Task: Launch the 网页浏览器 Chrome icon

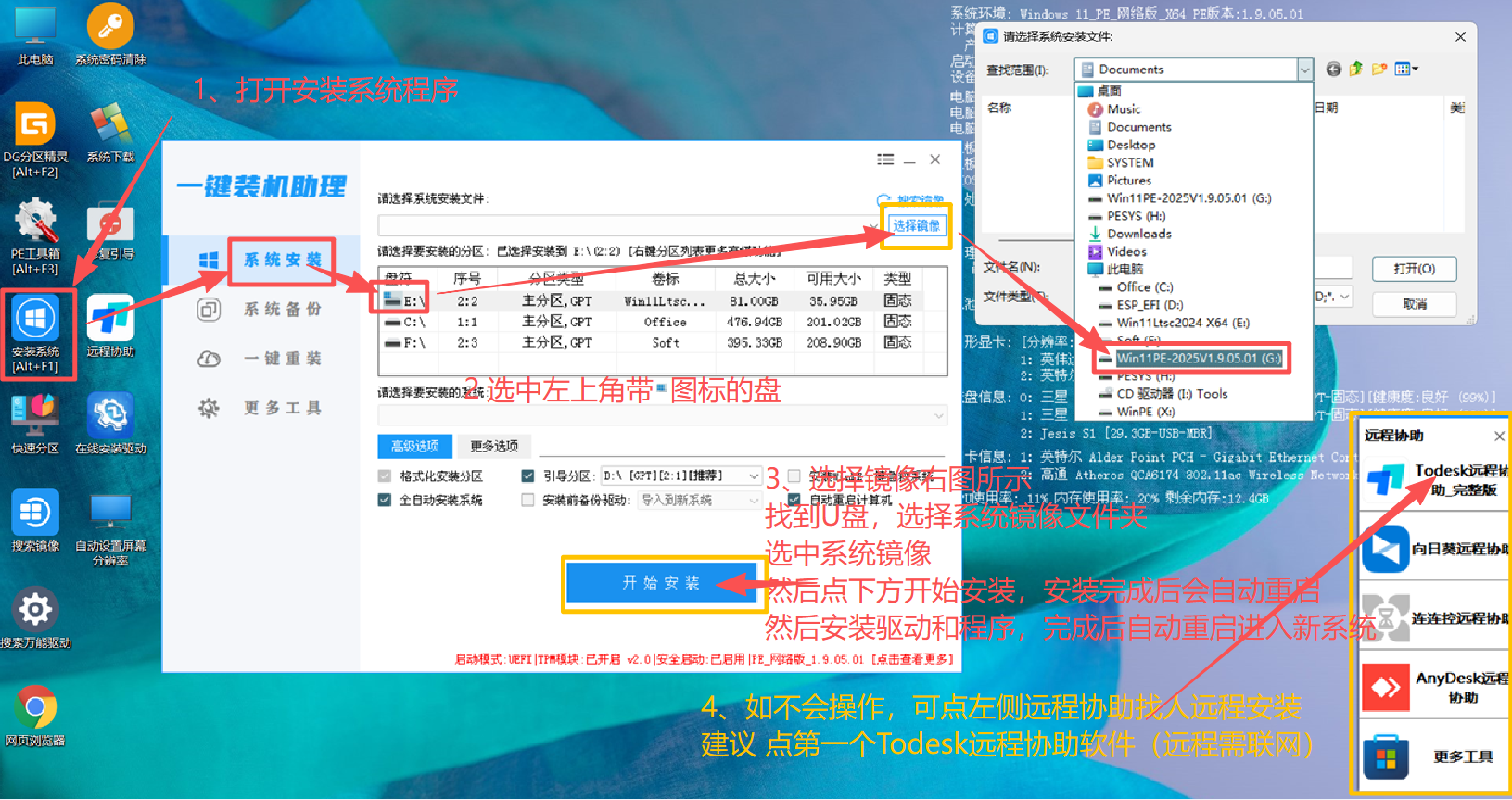Action: 35,709
